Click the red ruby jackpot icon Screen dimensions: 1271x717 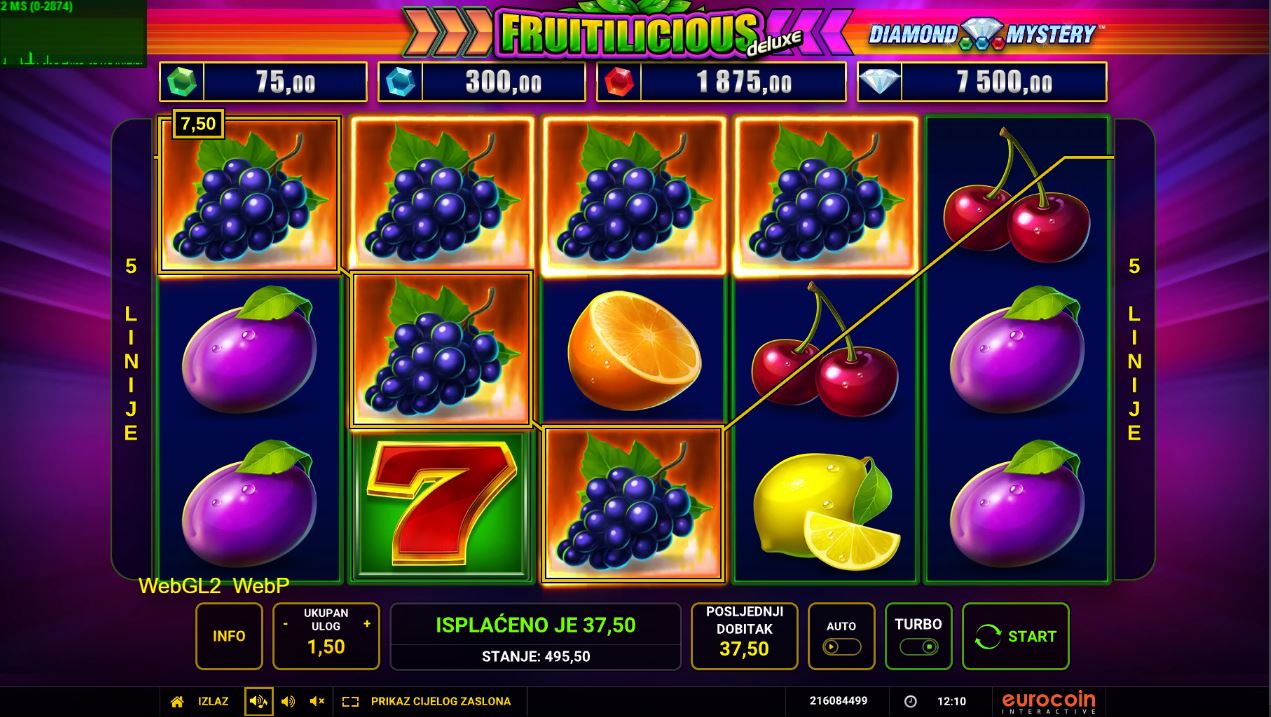619,82
